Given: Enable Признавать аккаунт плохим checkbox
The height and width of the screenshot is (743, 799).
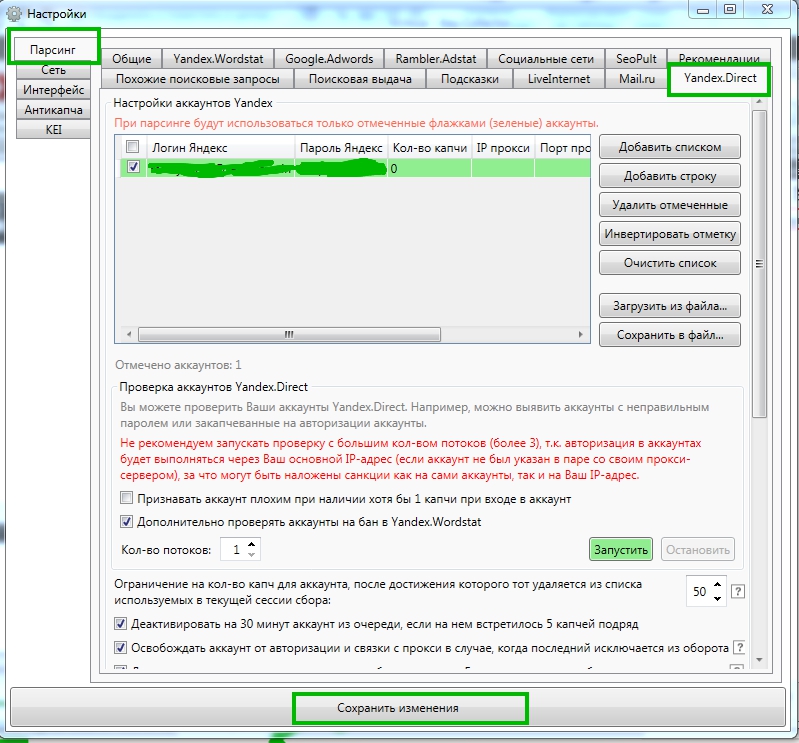Looking at the screenshot, I should 126,498.
